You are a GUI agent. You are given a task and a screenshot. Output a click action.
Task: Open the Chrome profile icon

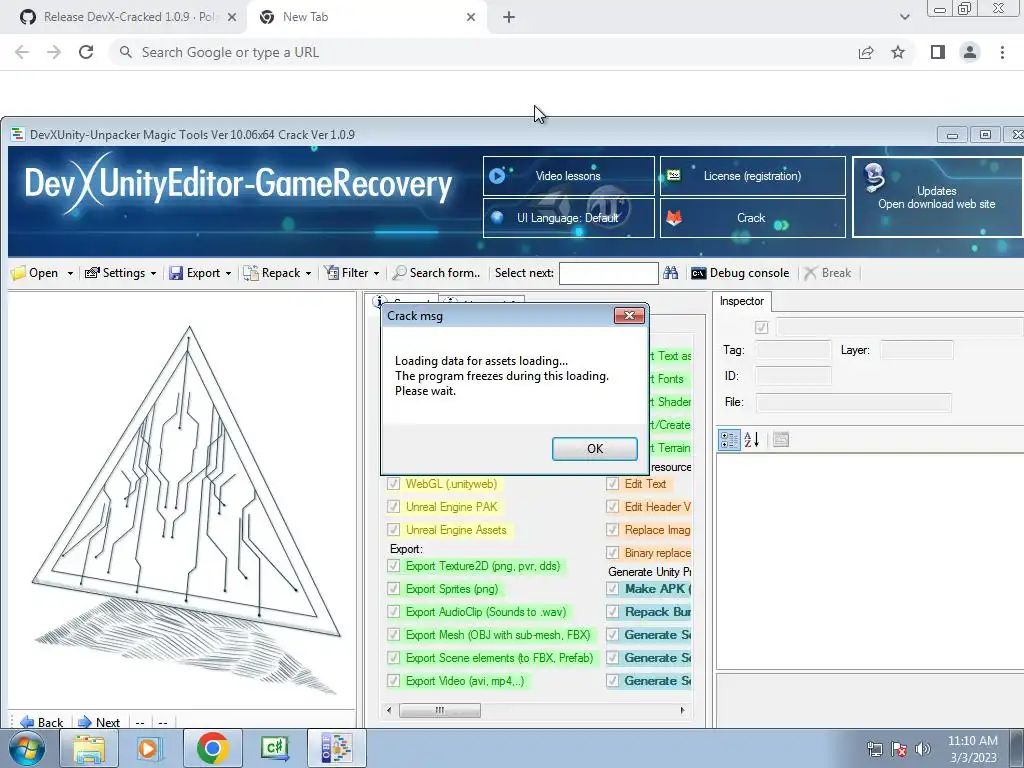pyautogui.click(x=970, y=52)
